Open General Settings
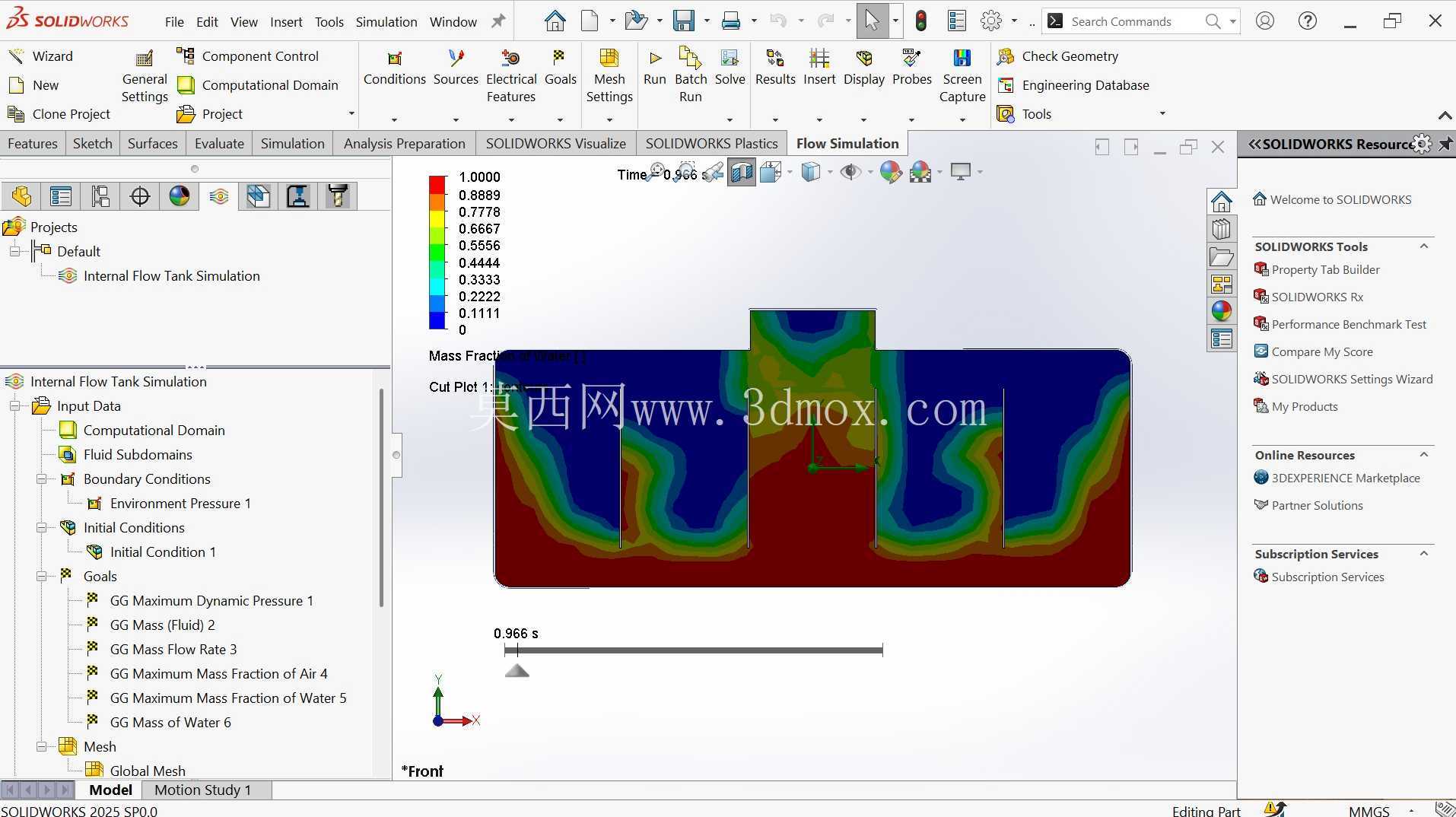 (144, 78)
